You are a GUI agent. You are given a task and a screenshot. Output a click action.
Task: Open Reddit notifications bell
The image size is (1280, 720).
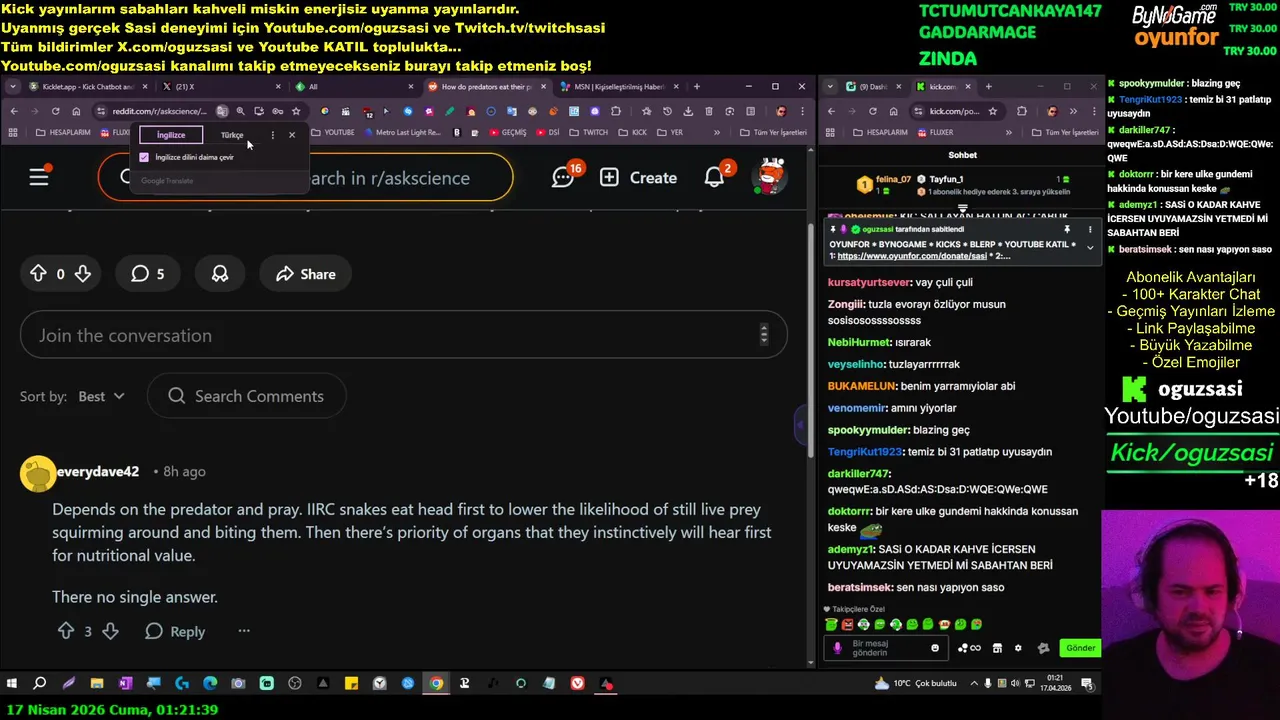(716, 176)
